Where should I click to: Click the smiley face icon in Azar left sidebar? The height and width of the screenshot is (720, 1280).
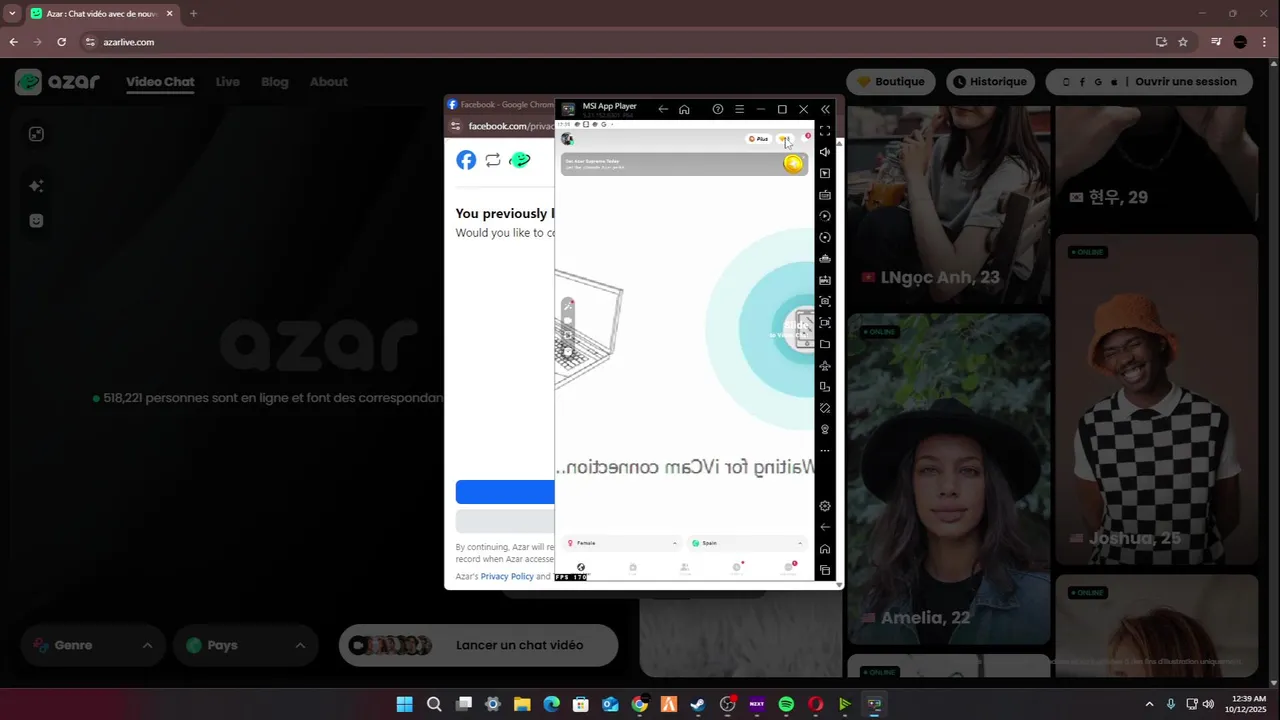pos(36,220)
